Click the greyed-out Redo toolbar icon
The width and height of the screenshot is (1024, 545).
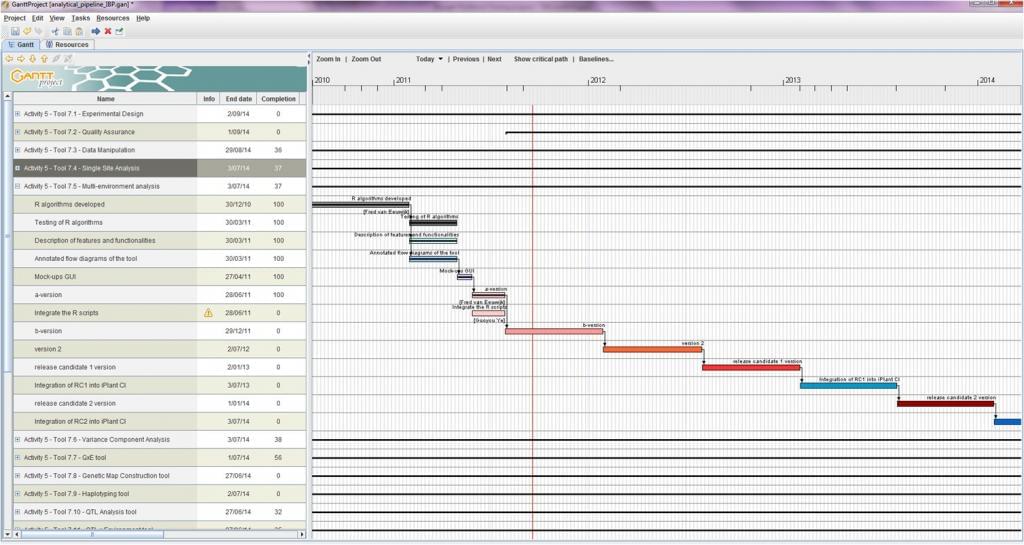(39, 31)
